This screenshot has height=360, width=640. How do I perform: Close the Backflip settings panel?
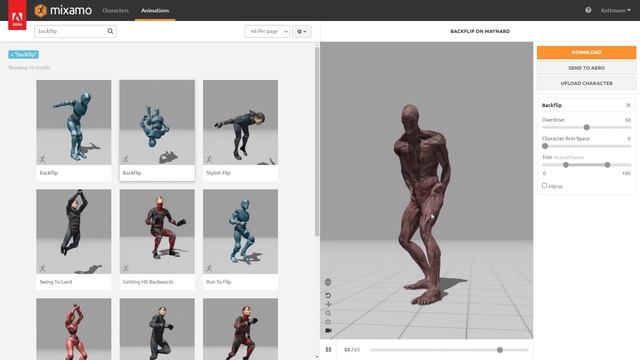click(628, 105)
